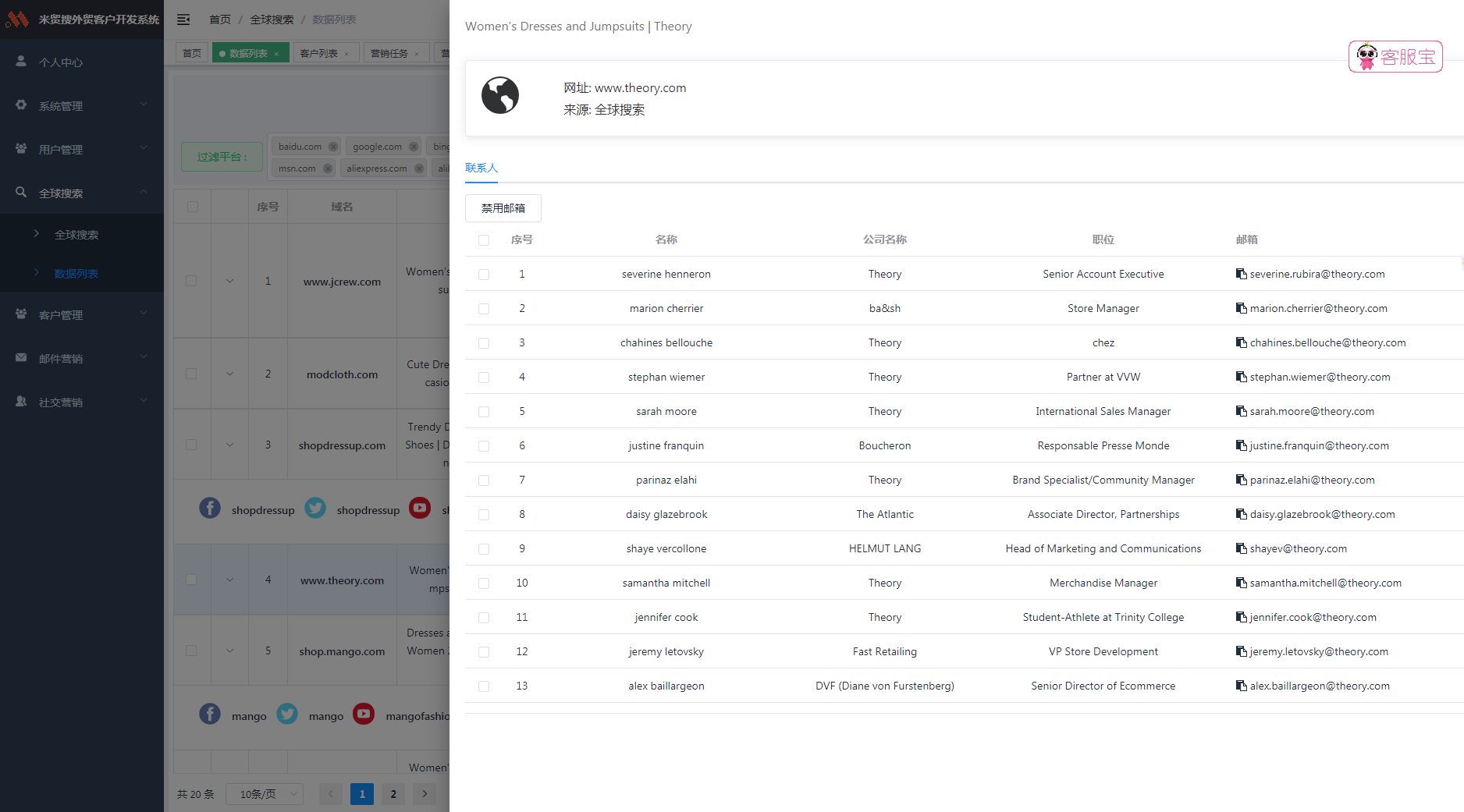The height and width of the screenshot is (812, 1464).
Task: Click copy icon for samantha.mitchell@theory.com
Action: (x=1241, y=583)
